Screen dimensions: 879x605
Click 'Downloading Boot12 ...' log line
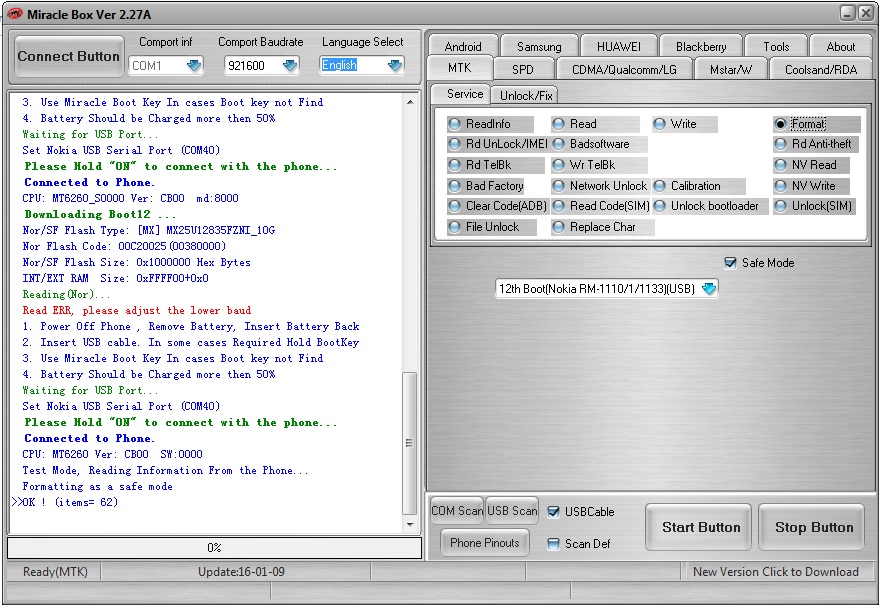point(100,214)
